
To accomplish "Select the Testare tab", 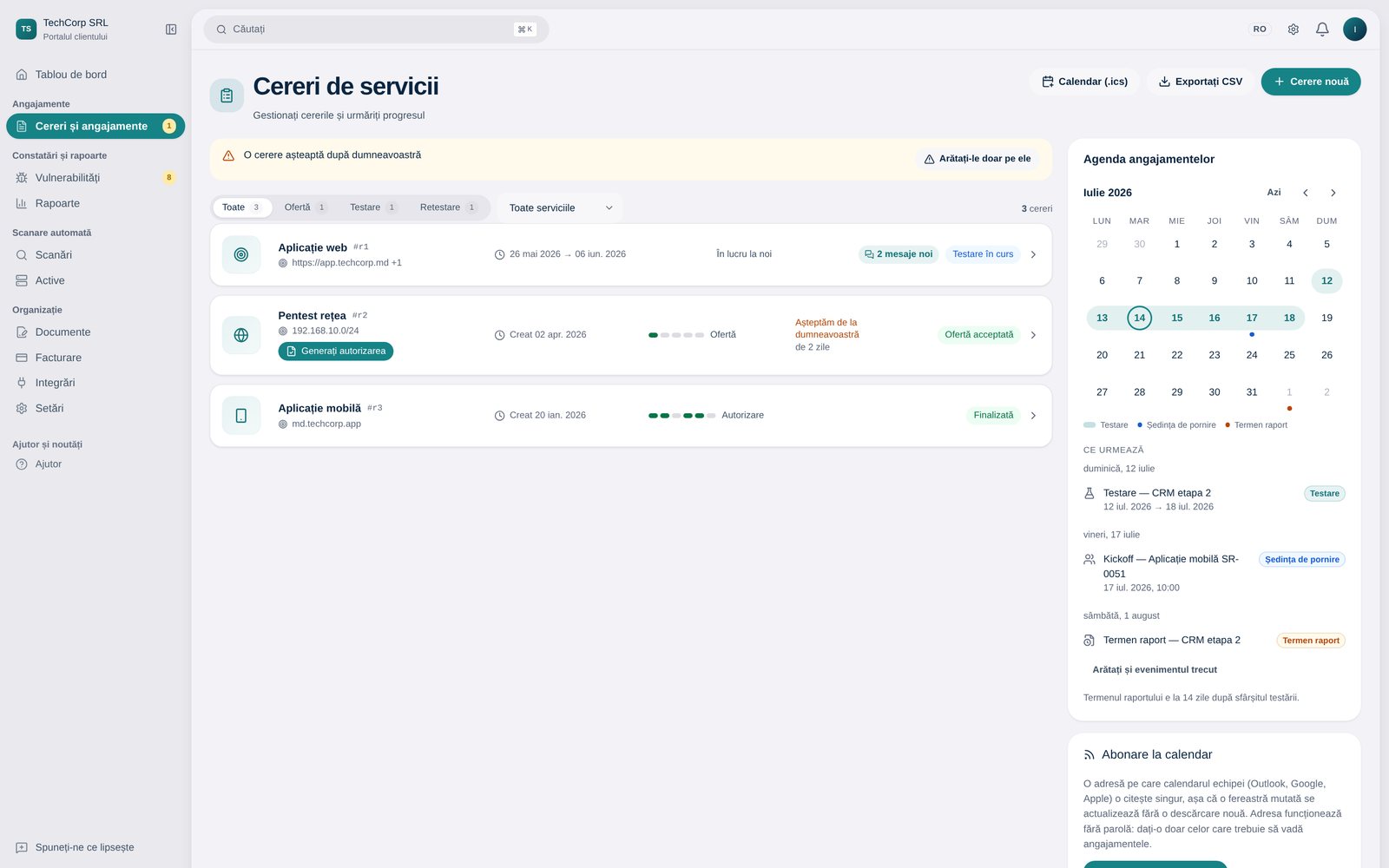I will (373, 207).
